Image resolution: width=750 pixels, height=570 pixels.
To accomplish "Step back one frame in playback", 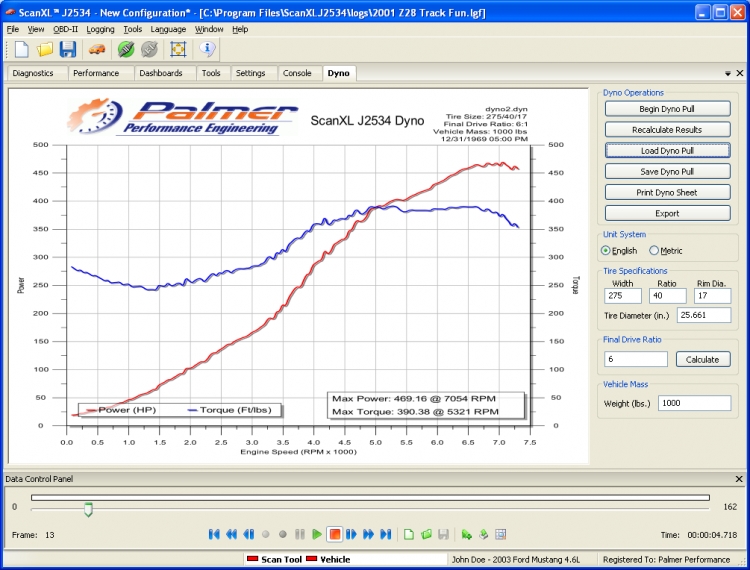I will tap(248, 535).
